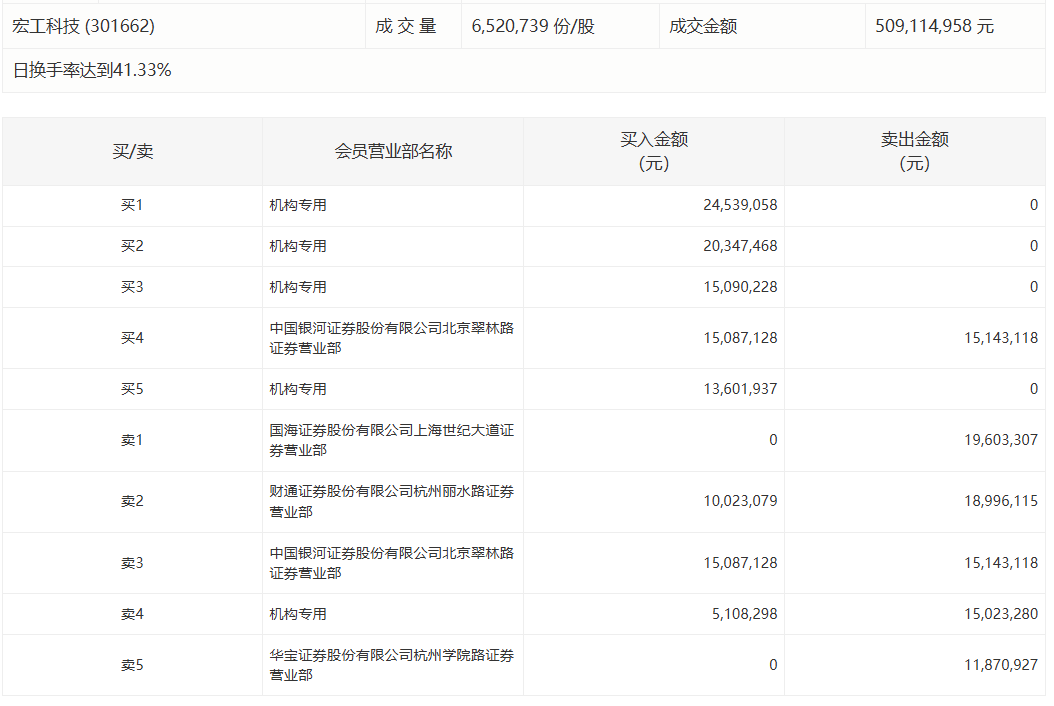Select the 成交量 label cell
1054x706 pixels.
click(406, 27)
